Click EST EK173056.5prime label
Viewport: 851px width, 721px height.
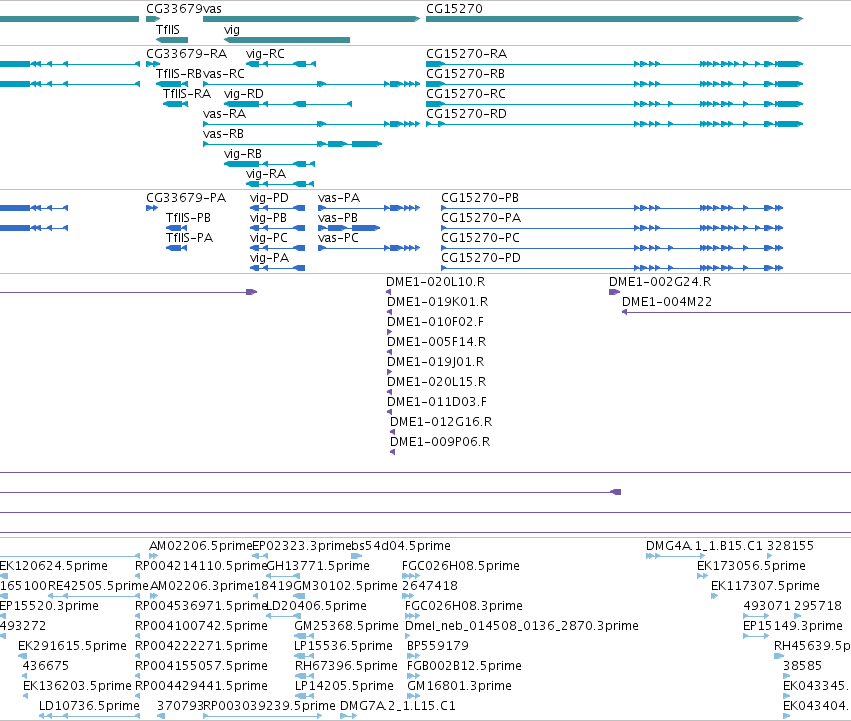pos(751,566)
